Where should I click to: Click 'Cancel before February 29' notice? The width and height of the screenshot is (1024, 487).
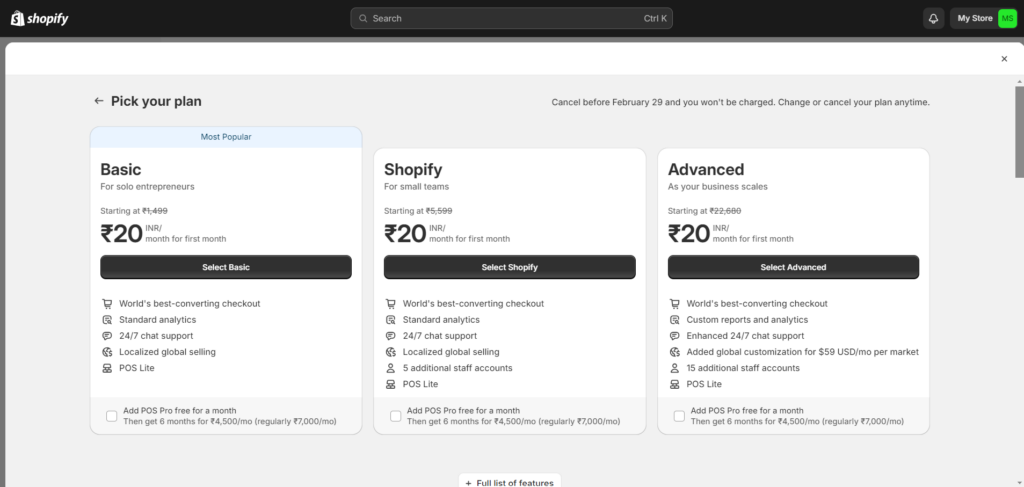[741, 102]
